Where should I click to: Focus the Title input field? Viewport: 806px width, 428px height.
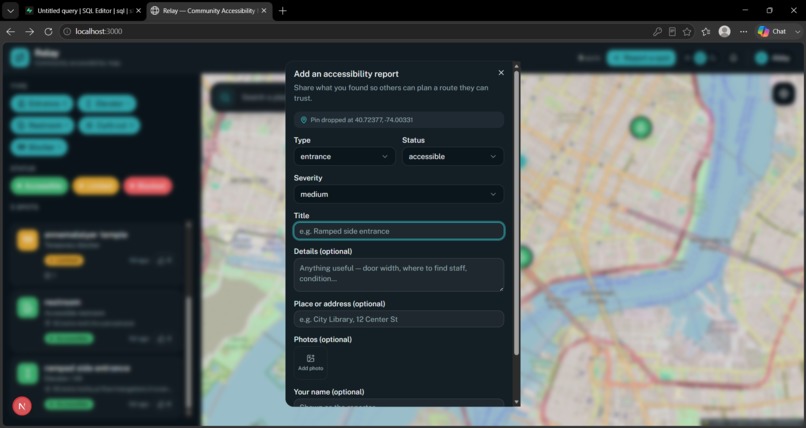pos(398,231)
